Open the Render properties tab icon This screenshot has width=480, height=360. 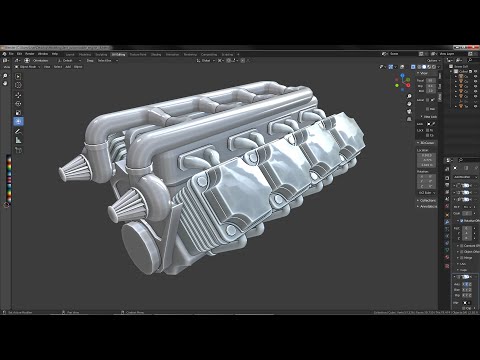[x=447, y=177]
